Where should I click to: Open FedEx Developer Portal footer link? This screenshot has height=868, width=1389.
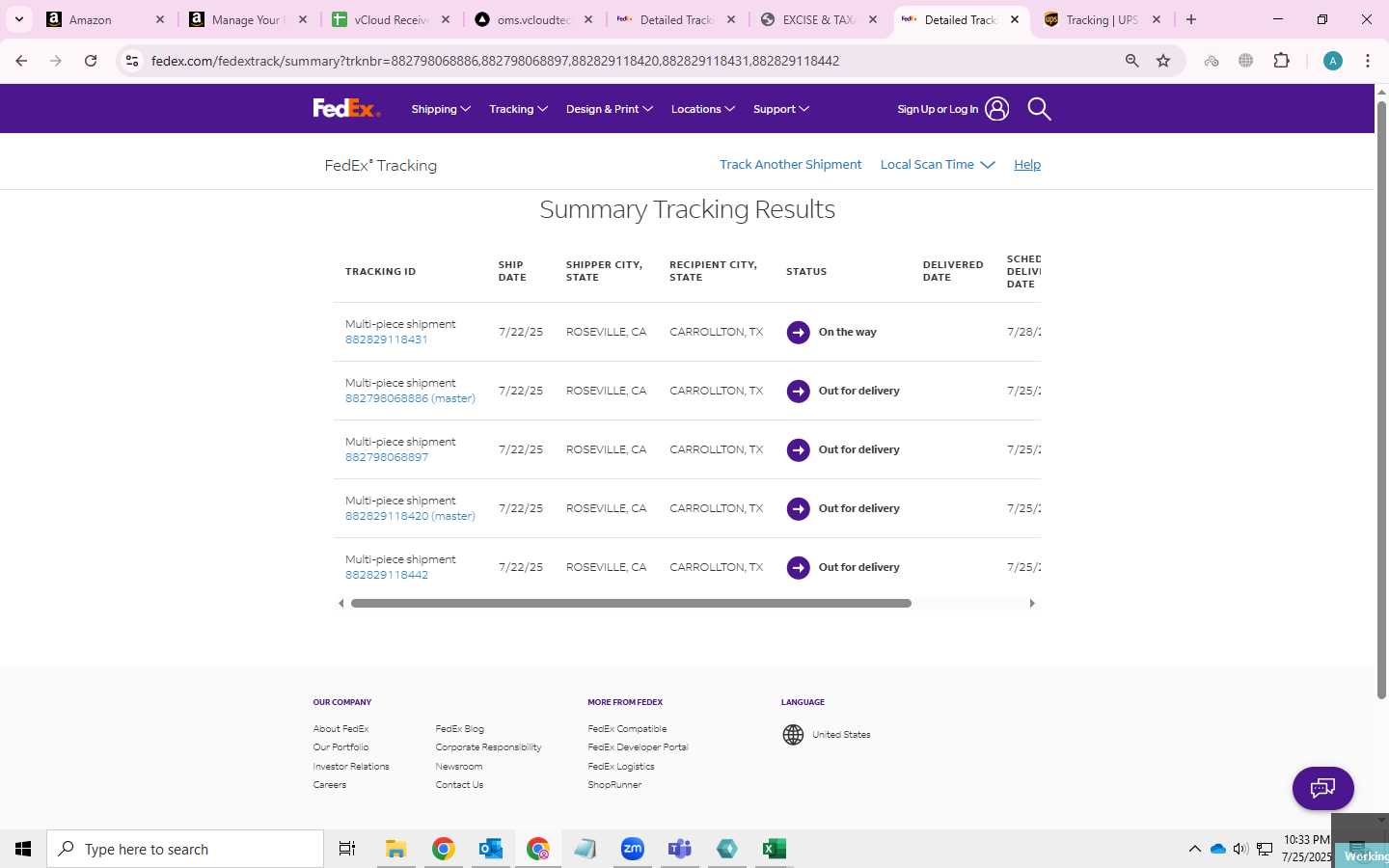pos(638,747)
